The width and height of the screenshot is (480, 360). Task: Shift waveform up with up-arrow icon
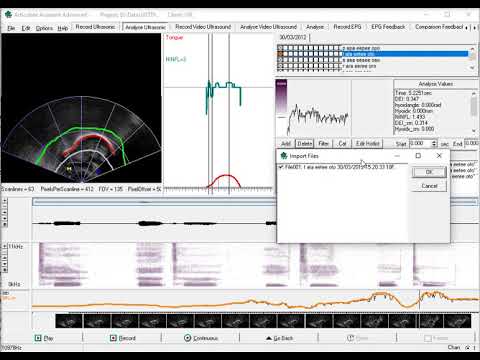[x=5, y=213]
